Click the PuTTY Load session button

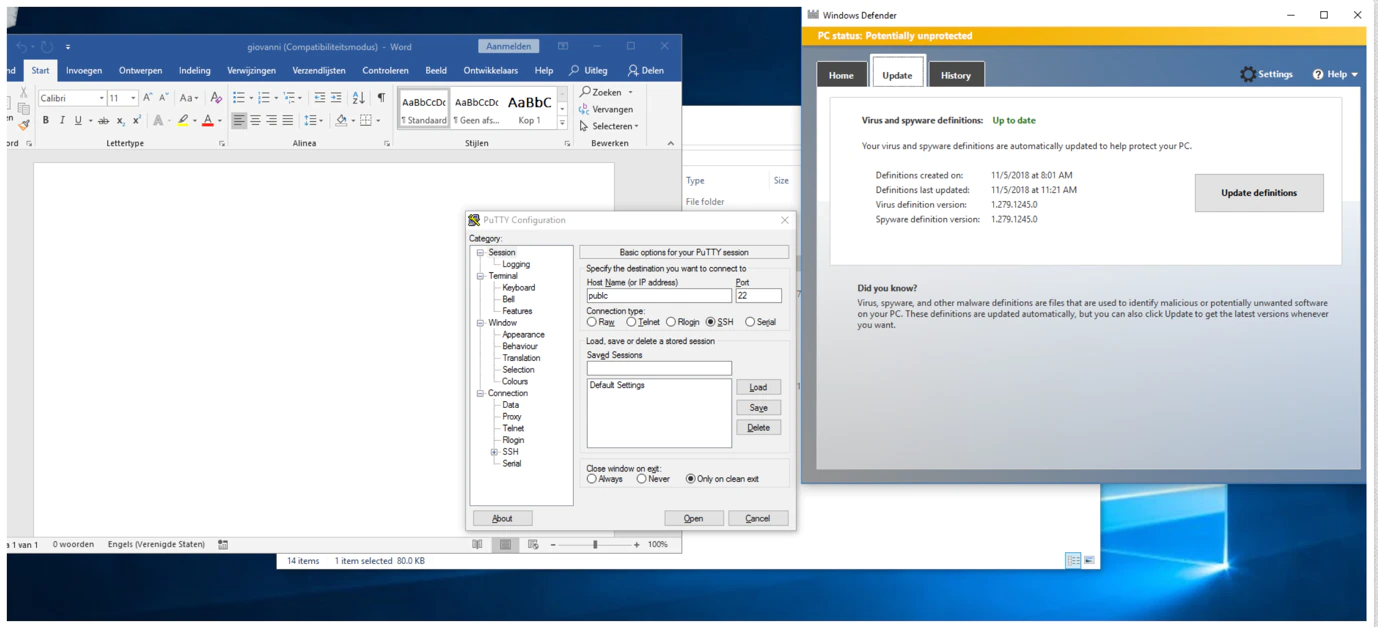coord(759,387)
